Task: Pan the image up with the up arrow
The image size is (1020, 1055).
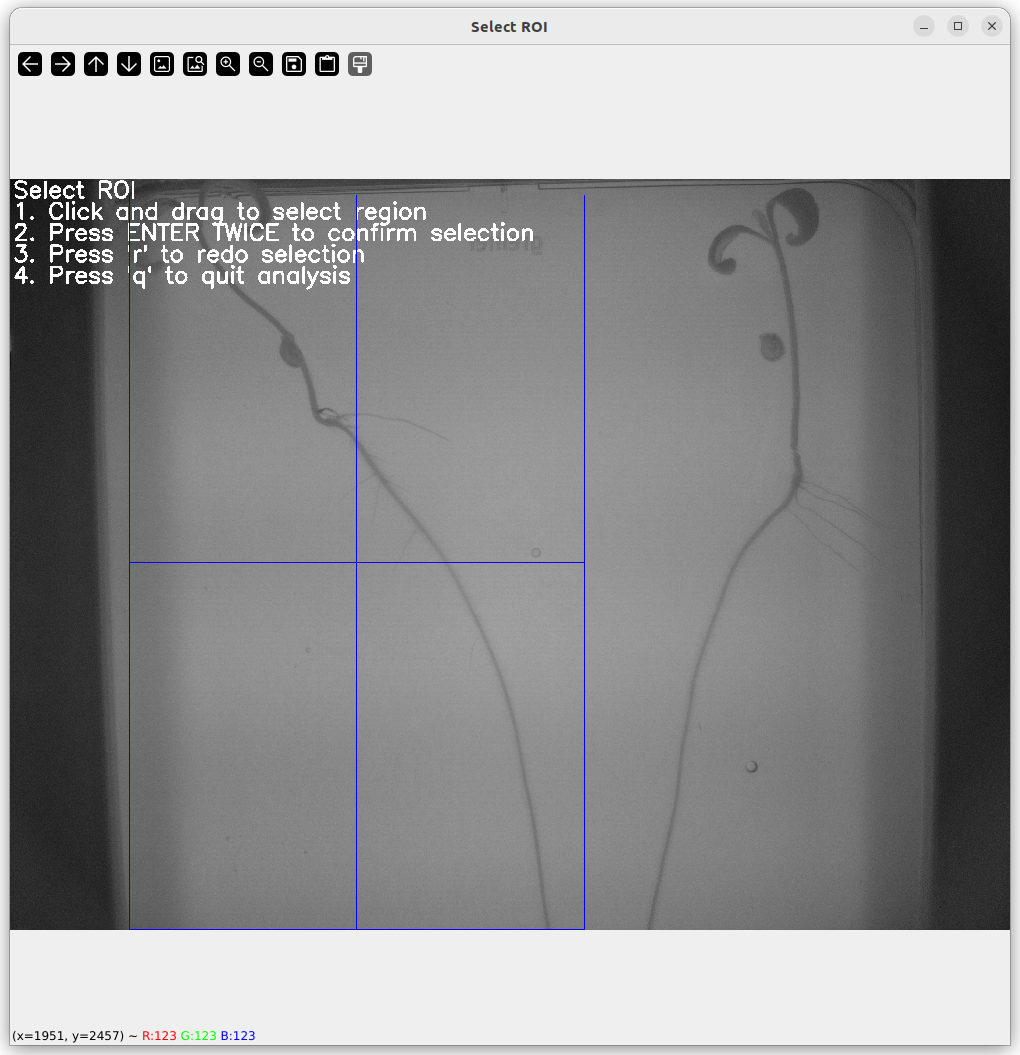Action: [96, 64]
